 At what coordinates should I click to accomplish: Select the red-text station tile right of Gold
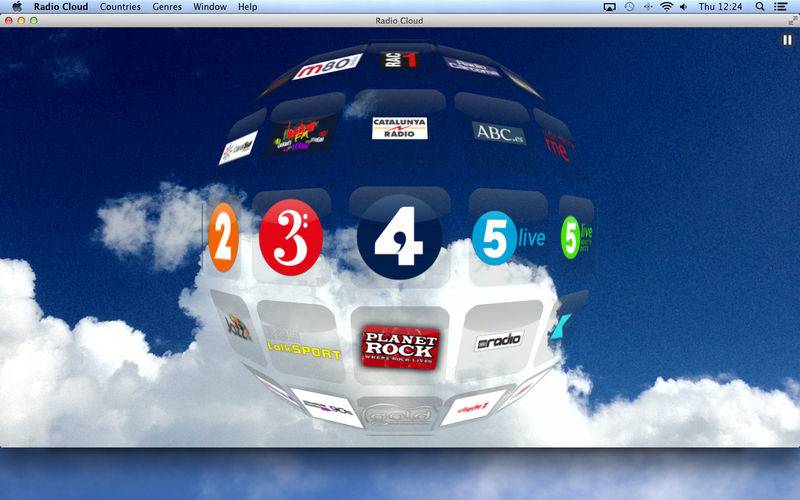(473, 407)
